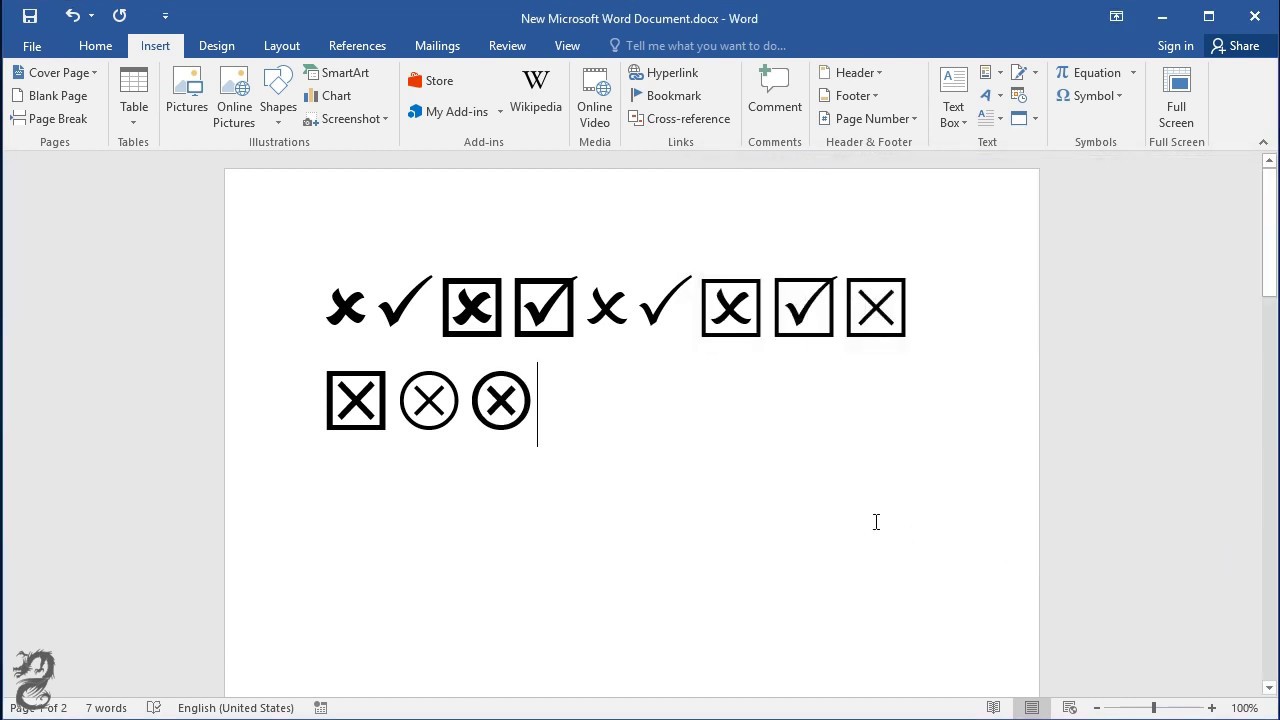
Task: Insert a Cross-reference
Action: 680,119
